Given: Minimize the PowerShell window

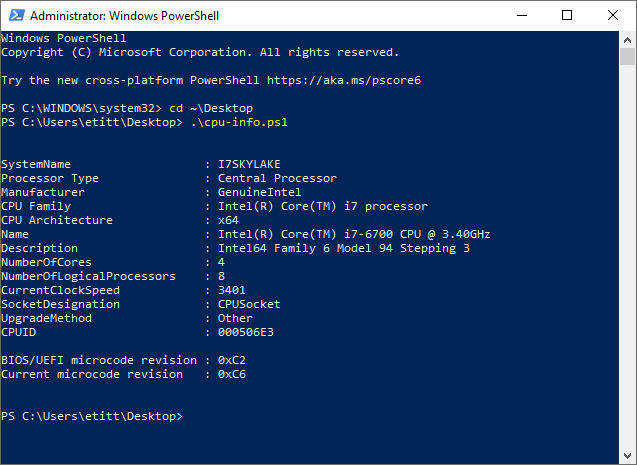Looking at the screenshot, I should coord(522,15).
